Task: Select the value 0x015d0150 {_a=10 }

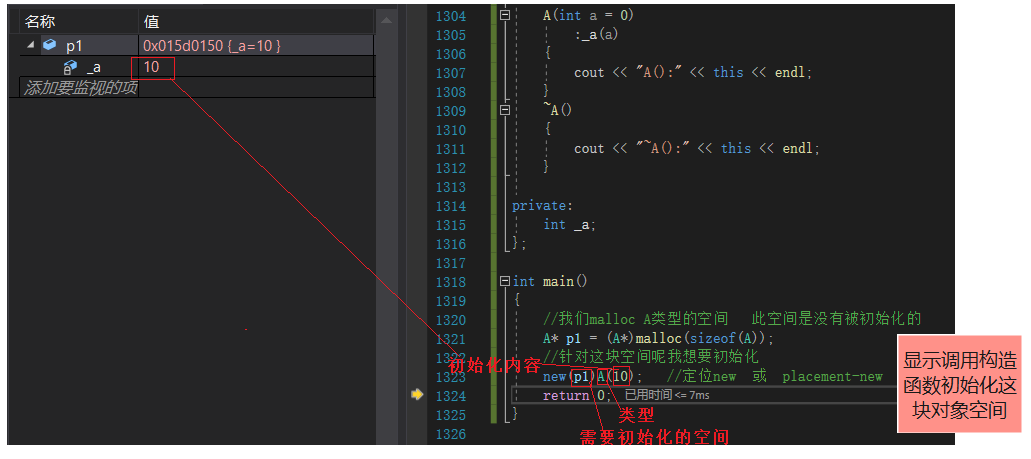Action: (212, 46)
